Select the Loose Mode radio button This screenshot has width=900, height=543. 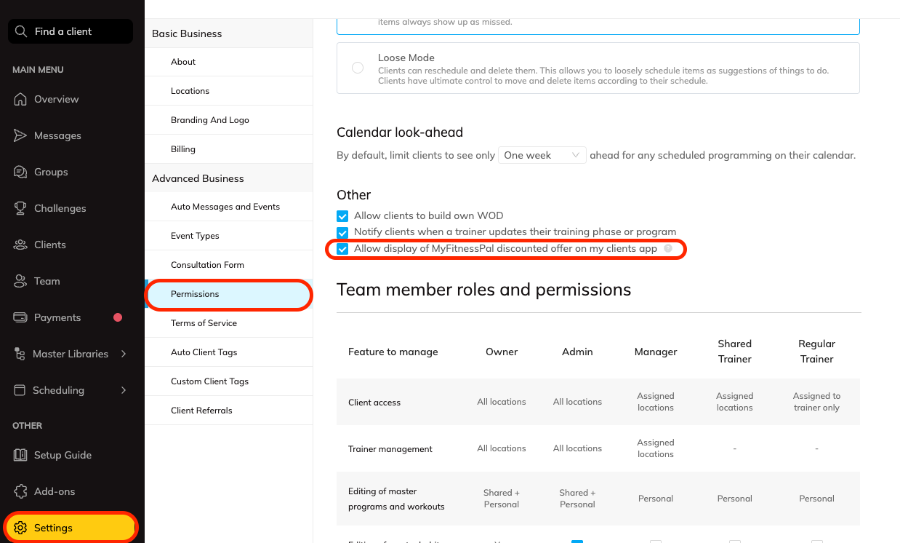coord(358,68)
